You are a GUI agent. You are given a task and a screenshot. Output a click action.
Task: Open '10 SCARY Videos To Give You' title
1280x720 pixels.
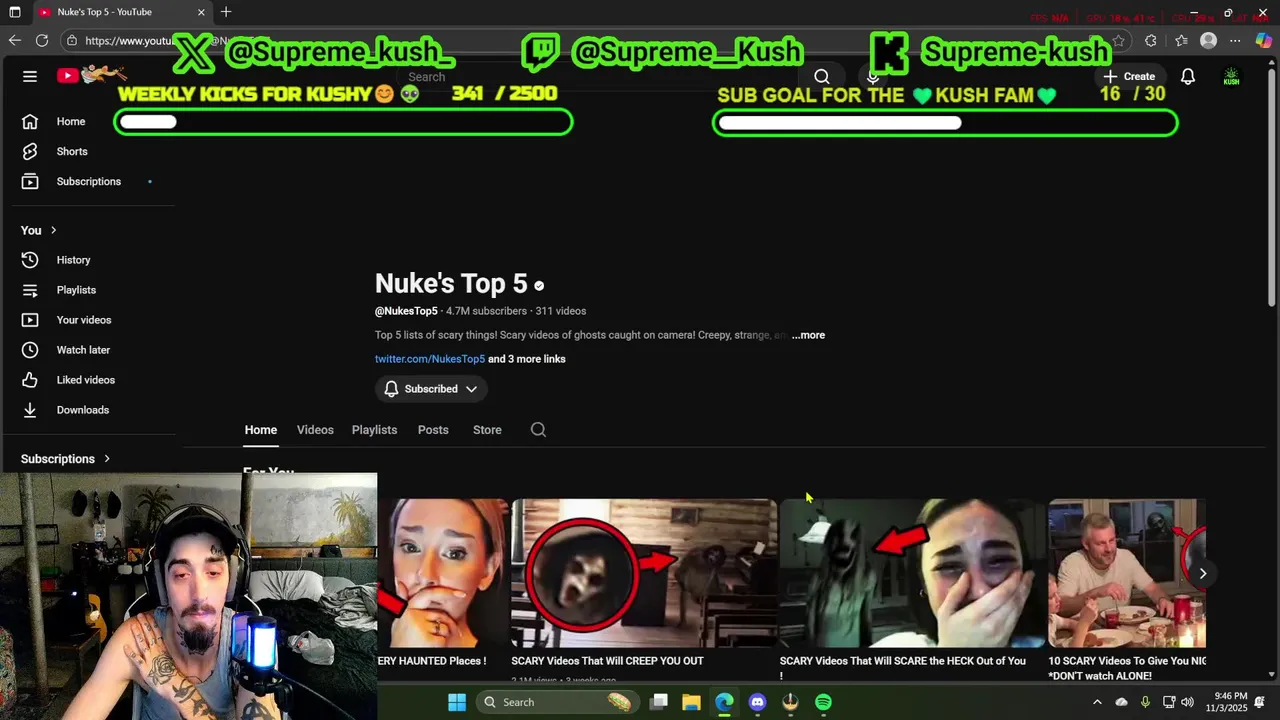[x=1127, y=668]
